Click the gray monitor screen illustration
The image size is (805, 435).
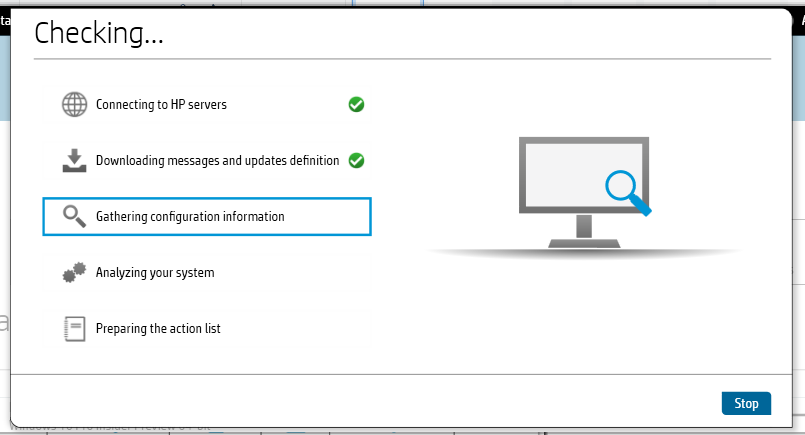[x=560, y=170]
